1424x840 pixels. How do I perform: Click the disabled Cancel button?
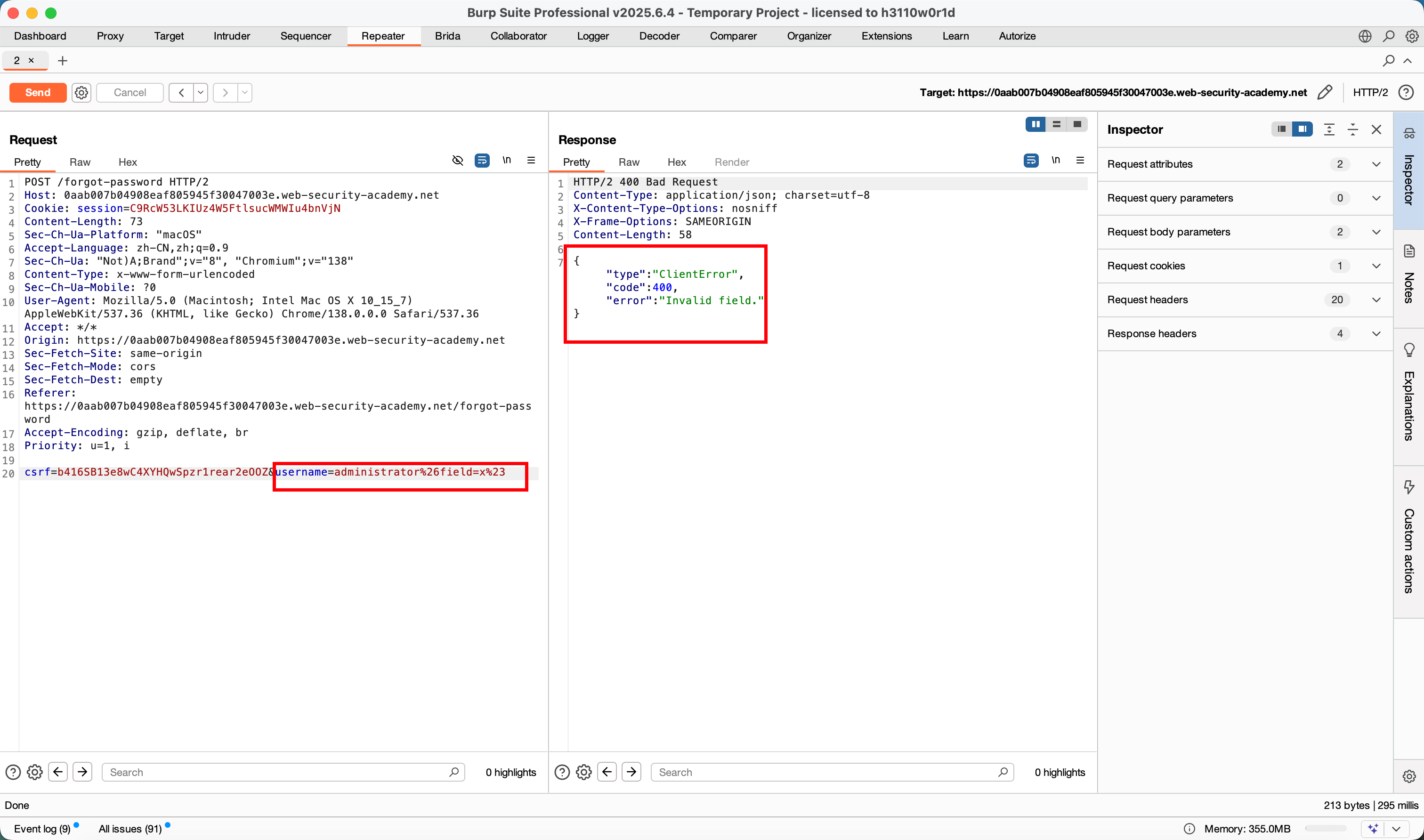(129, 92)
